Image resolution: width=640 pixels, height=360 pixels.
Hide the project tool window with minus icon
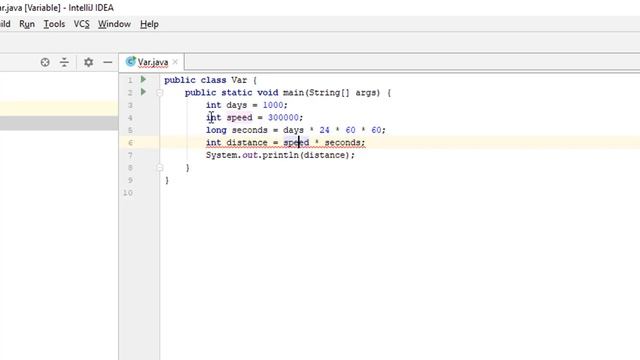[x=108, y=62]
